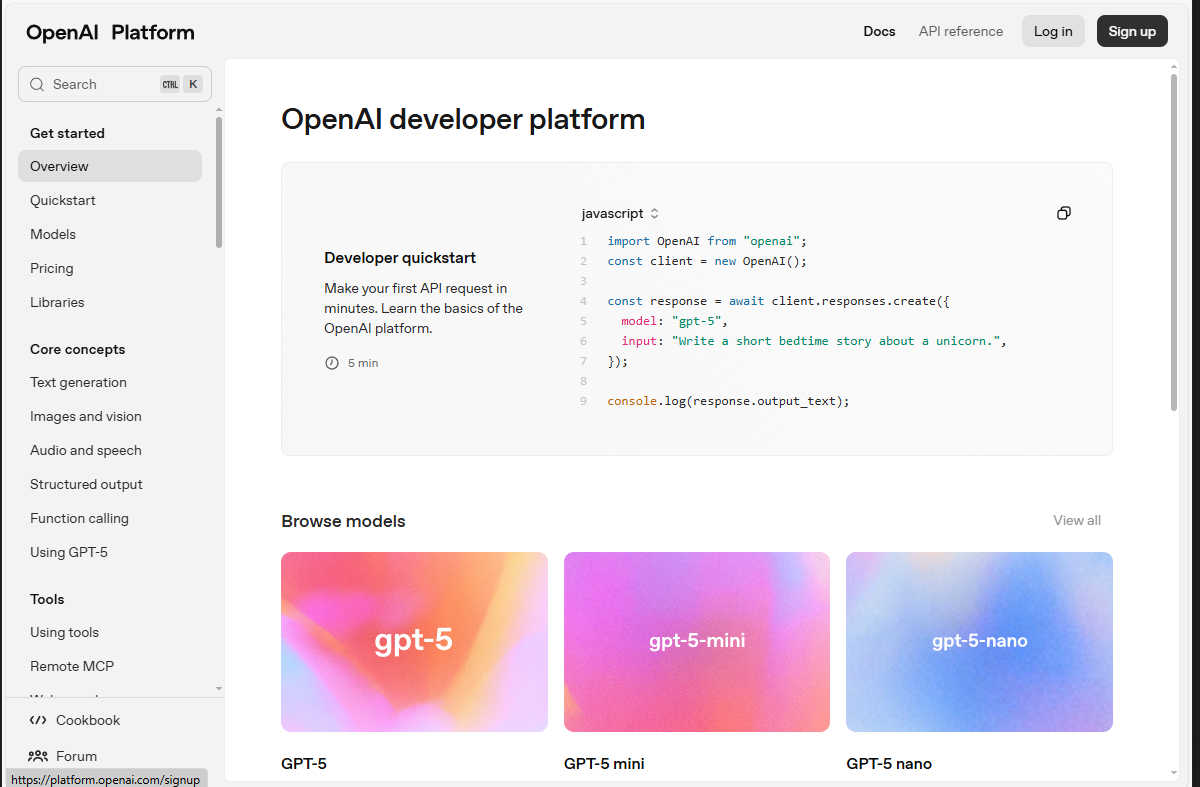Image resolution: width=1200 pixels, height=787 pixels.
Task: Click the console.log code line
Action: point(728,401)
